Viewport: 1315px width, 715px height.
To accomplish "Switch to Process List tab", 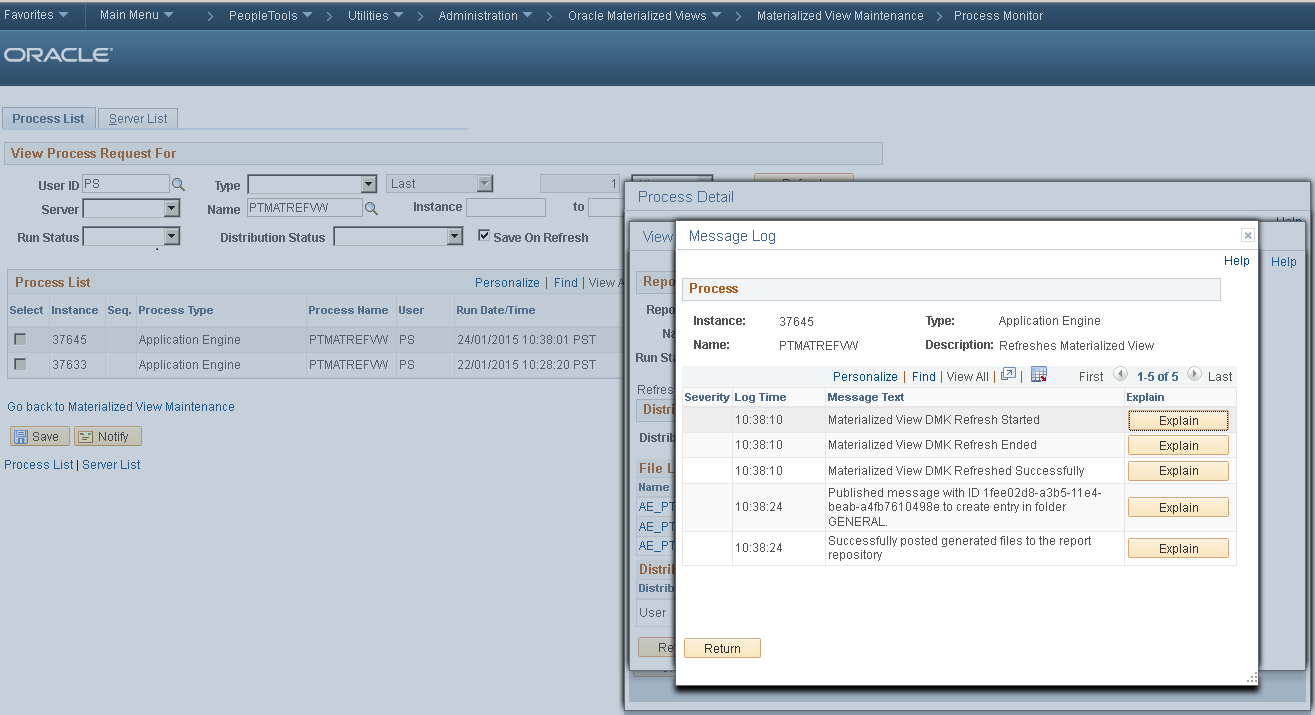I will tap(48, 118).
